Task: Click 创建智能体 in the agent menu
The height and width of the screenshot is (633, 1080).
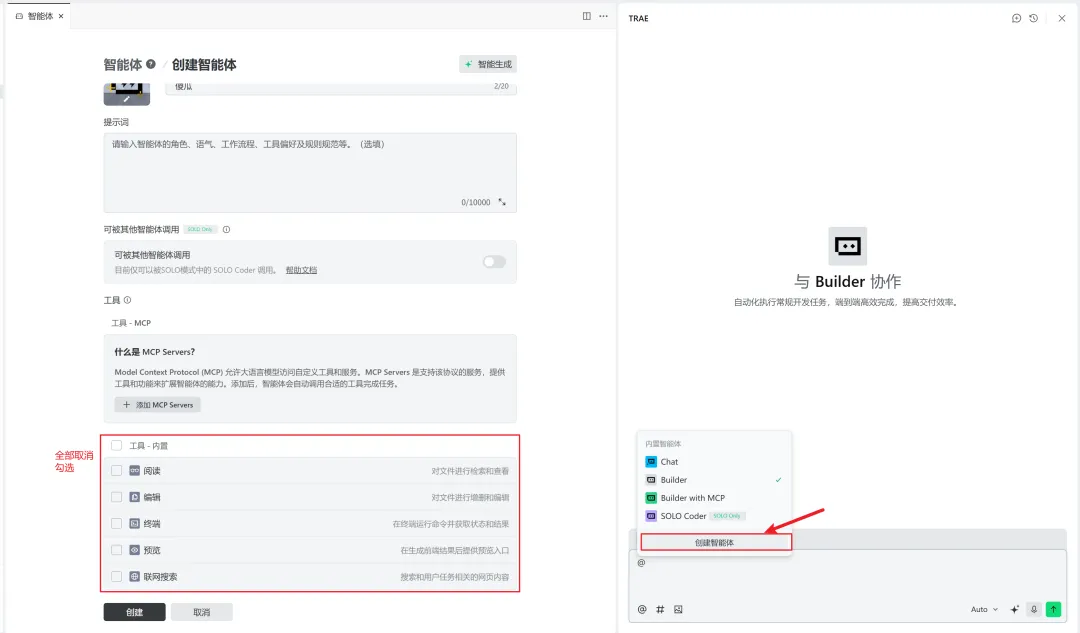Action: coord(716,542)
